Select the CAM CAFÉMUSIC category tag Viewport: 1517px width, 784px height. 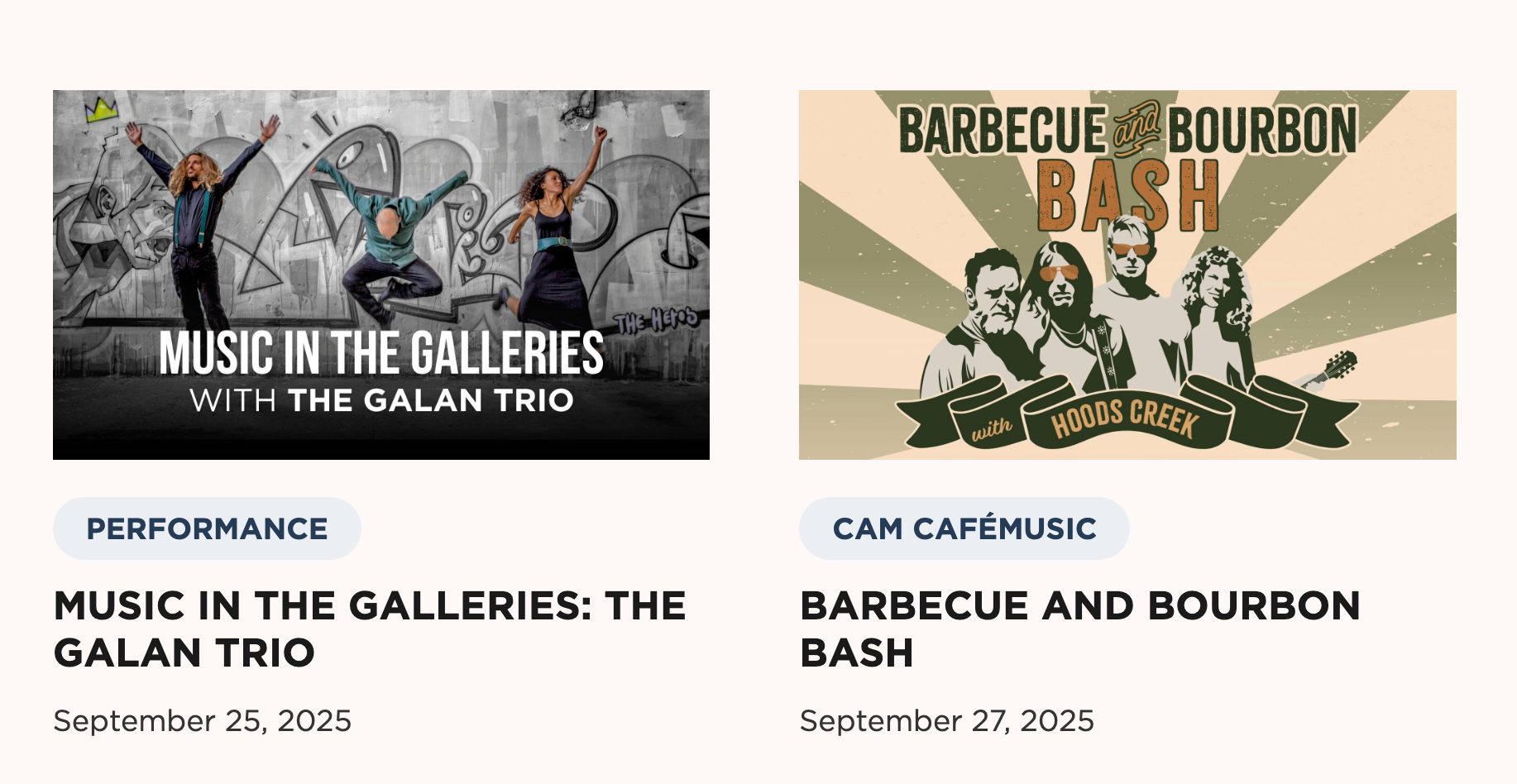pos(964,528)
